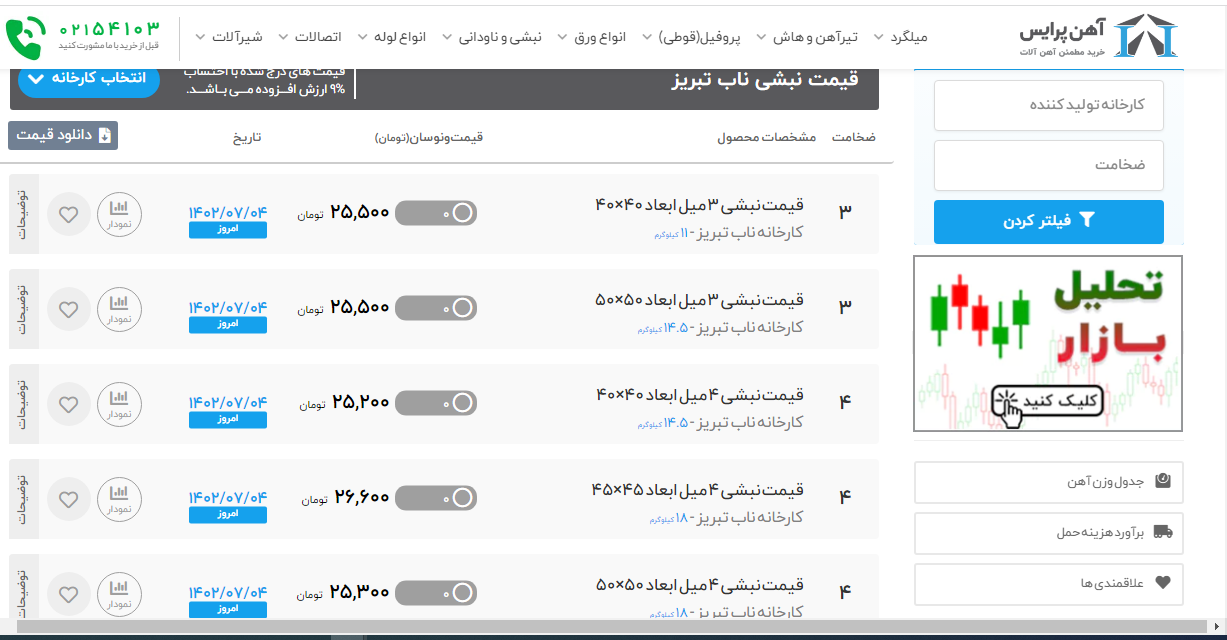Toggle the switch on 4mm 40×40 row
The image size is (1227, 640).
[x=436, y=403]
